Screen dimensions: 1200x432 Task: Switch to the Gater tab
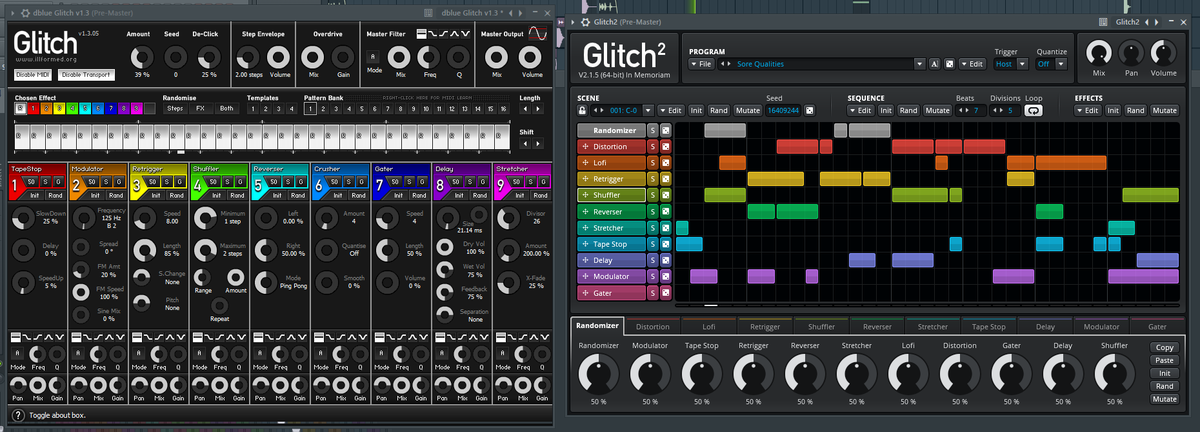click(x=1157, y=326)
